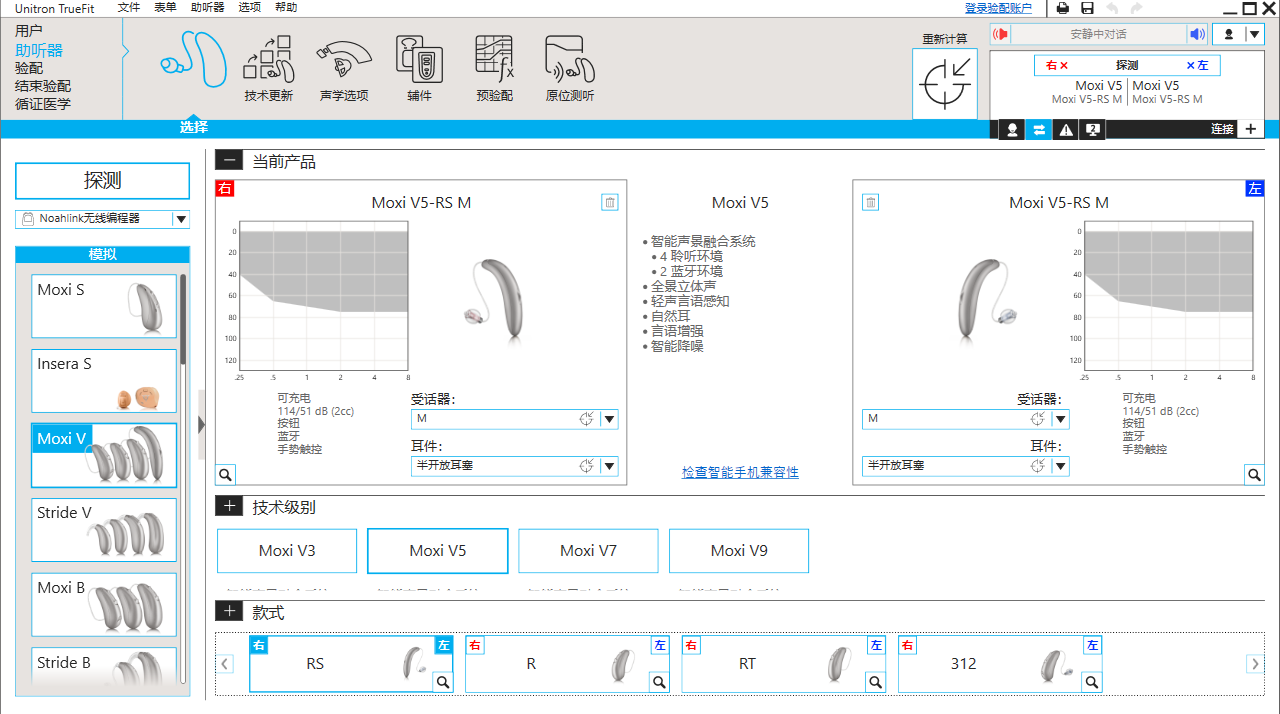This screenshot has height=714, width=1280.
Task: Open the warning triangle icon
Action: pyautogui.click(x=1066, y=129)
